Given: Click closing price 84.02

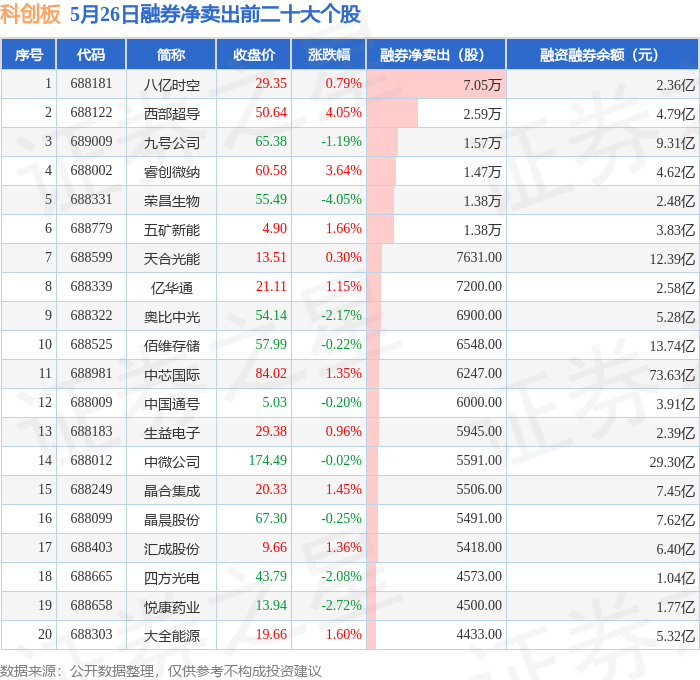Looking at the screenshot, I should tap(271, 374).
